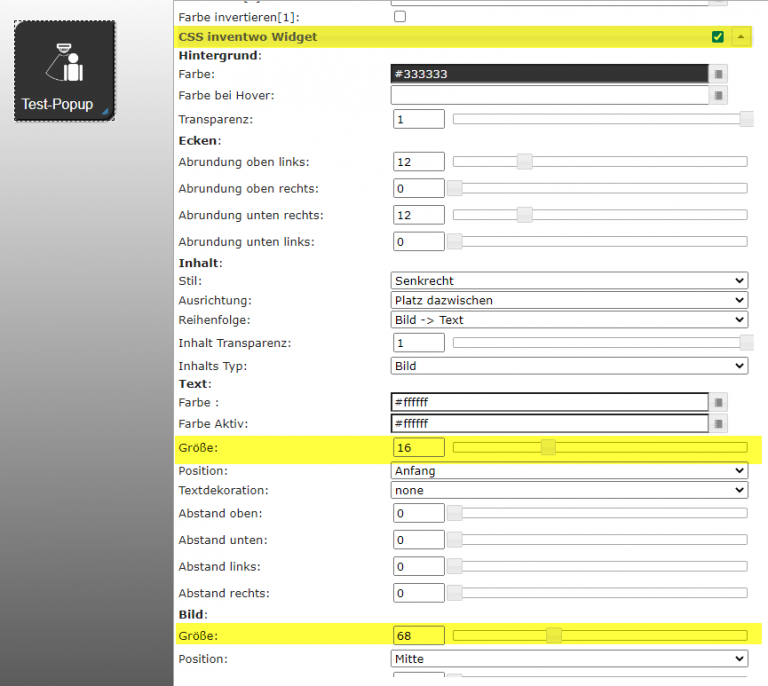Screen dimensions: 768x686
Task: Enable the Farbe invertieren checkbox
Action: click(x=400, y=17)
